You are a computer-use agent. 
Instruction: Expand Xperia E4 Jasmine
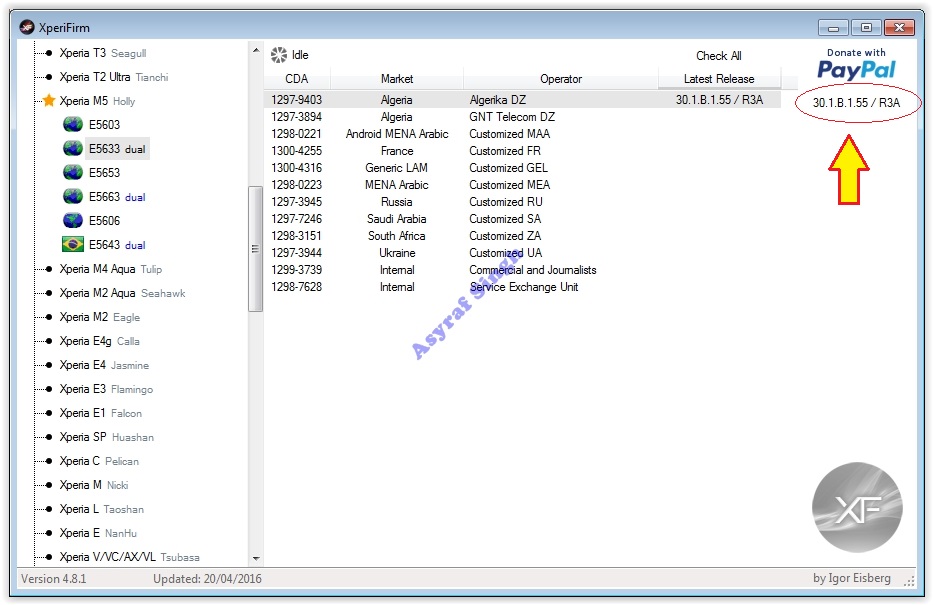coord(104,365)
